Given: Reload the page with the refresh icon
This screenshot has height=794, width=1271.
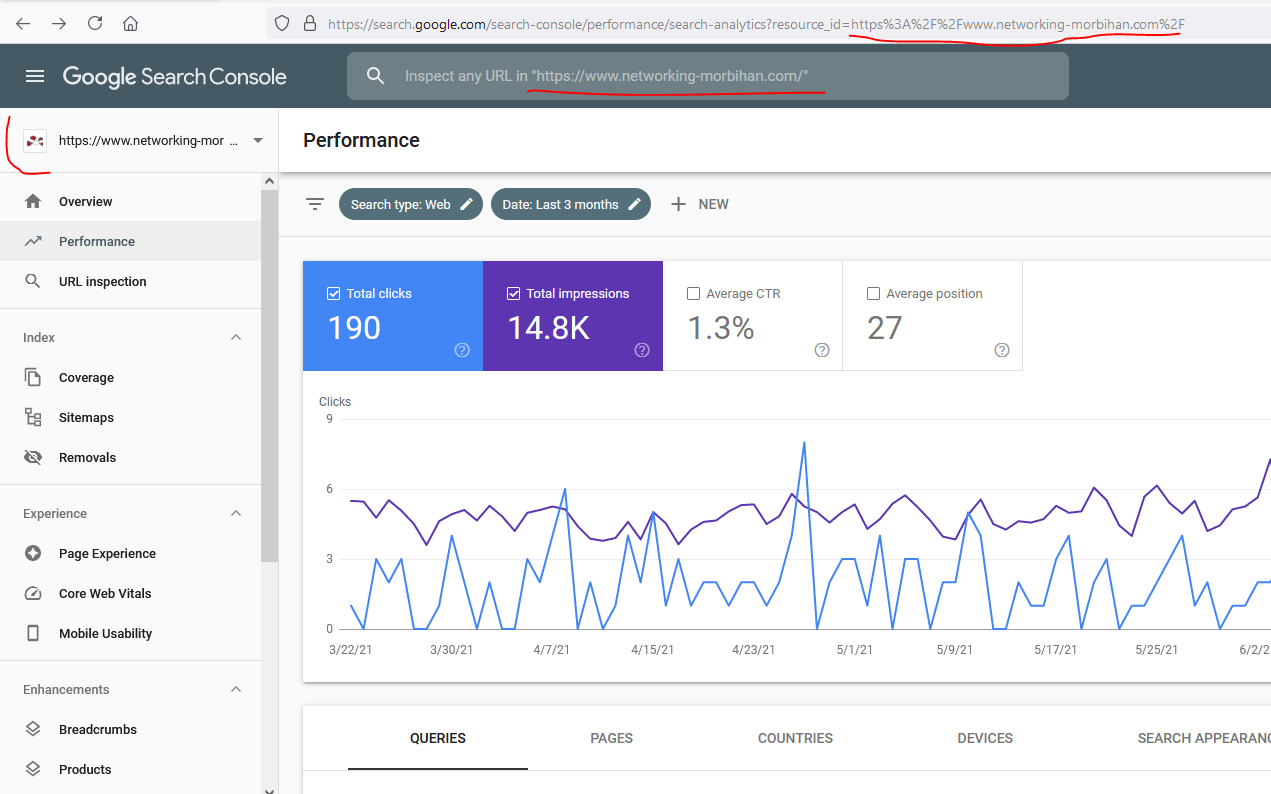Looking at the screenshot, I should click(95, 23).
